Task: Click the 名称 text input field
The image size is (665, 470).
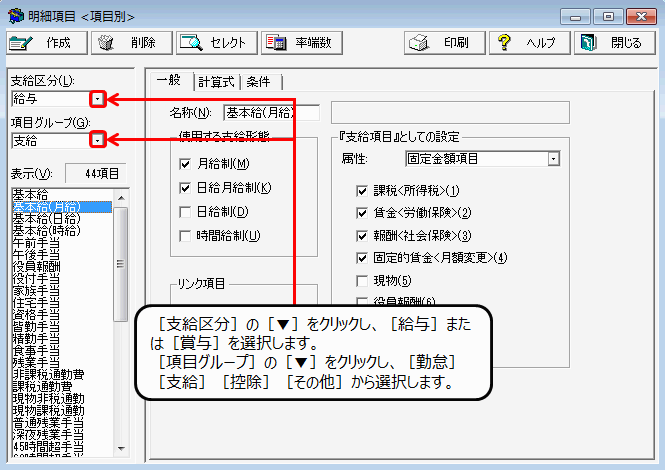Action: pos(270,112)
